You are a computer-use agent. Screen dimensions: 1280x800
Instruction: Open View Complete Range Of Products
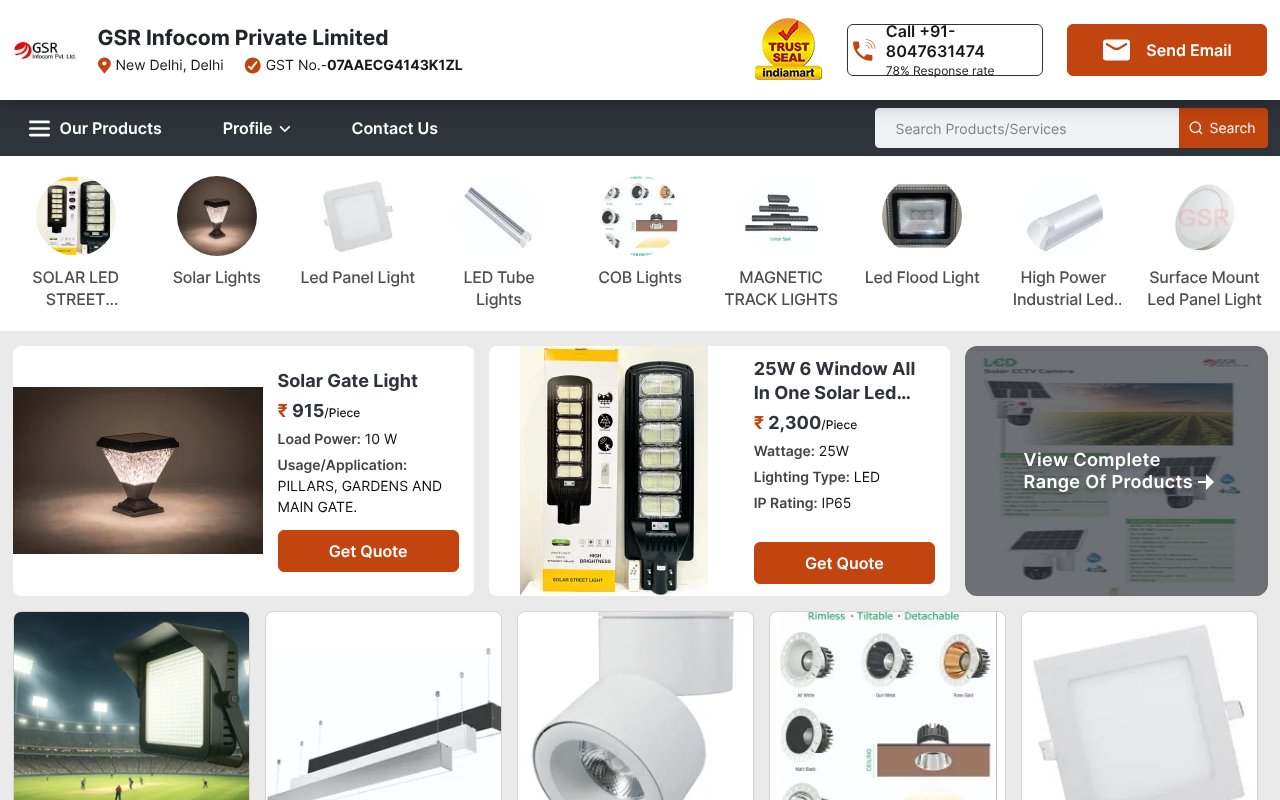tap(1116, 471)
